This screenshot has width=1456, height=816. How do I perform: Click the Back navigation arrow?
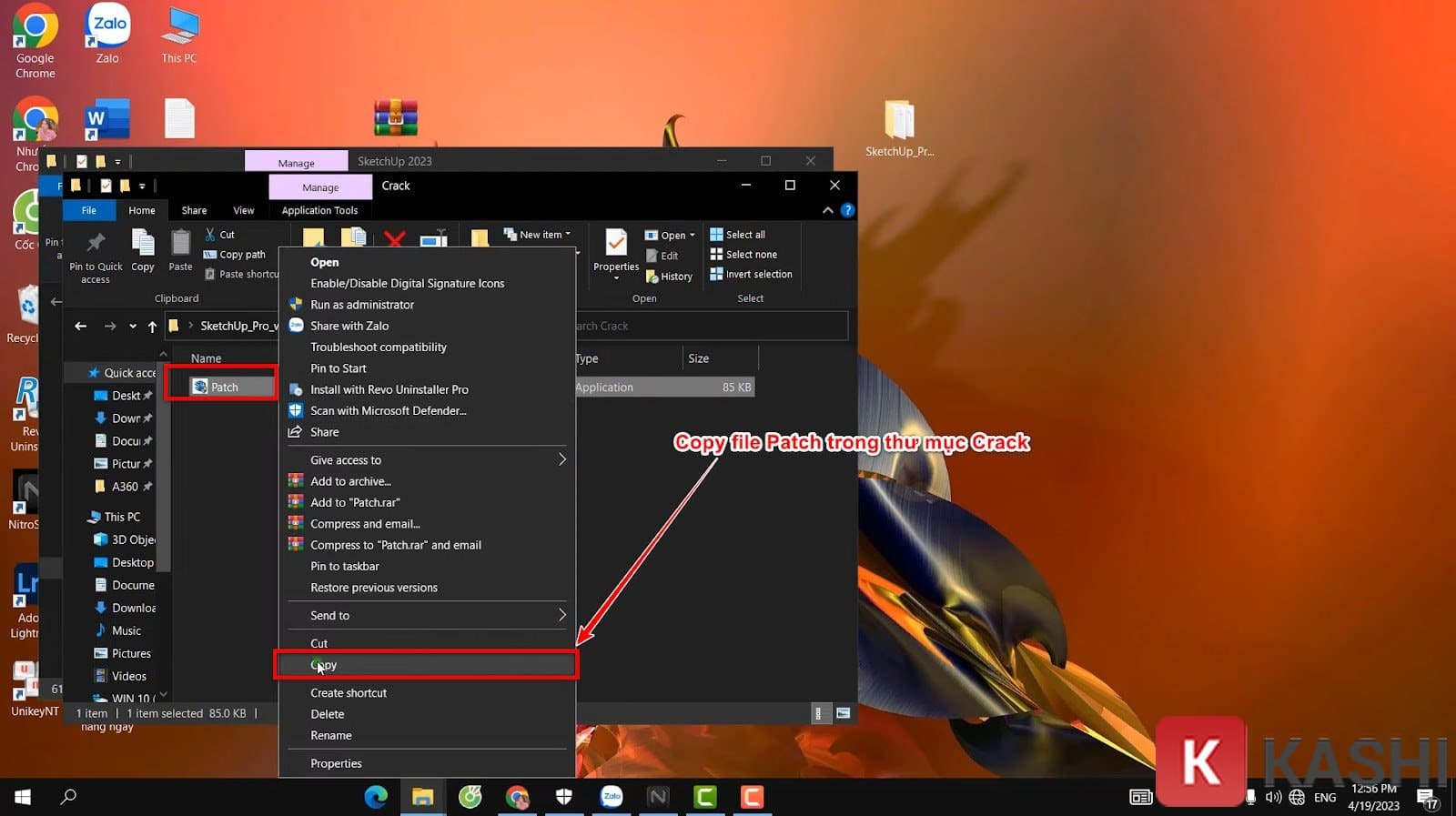pos(81,326)
